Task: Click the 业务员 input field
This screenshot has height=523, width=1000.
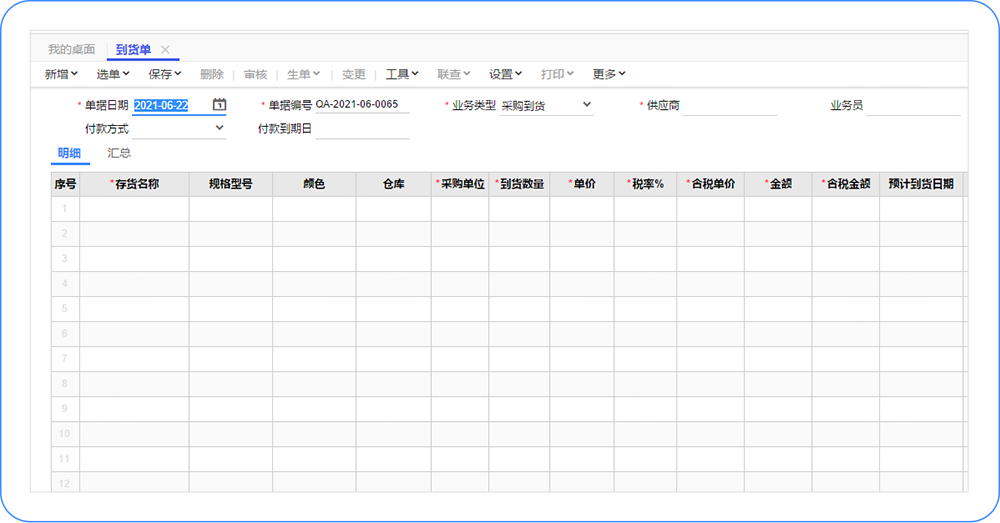Action: pyautogui.click(x=912, y=106)
